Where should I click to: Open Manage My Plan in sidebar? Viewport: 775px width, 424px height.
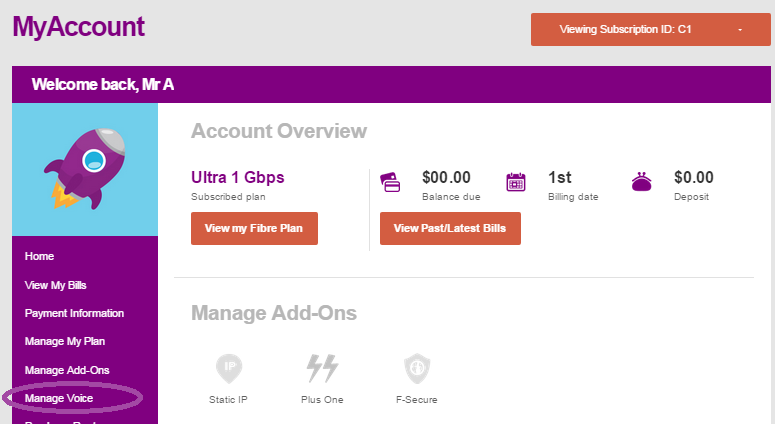coord(65,342)
